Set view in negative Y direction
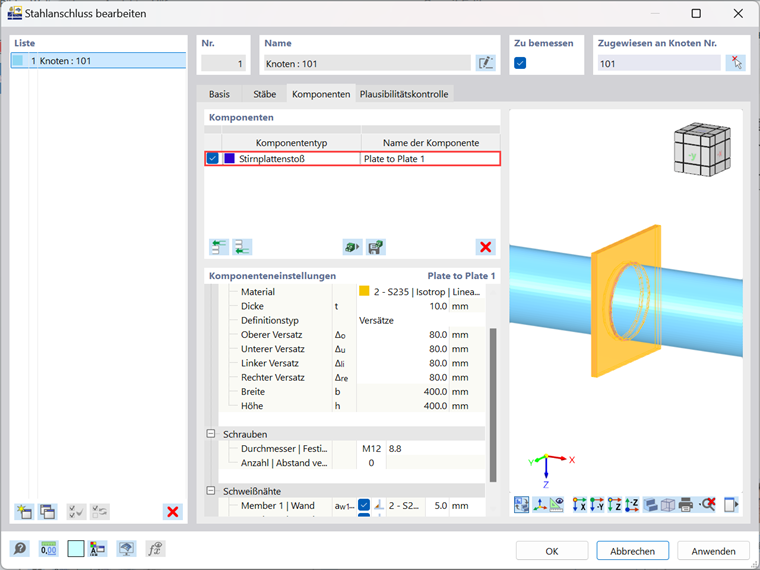Viewport: 760px width, 570px height. pyautogui.click(x=597, y=505)
